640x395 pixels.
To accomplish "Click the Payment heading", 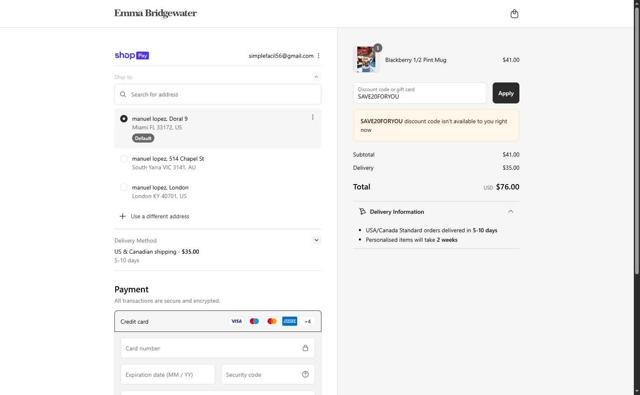I will point(131,289).
